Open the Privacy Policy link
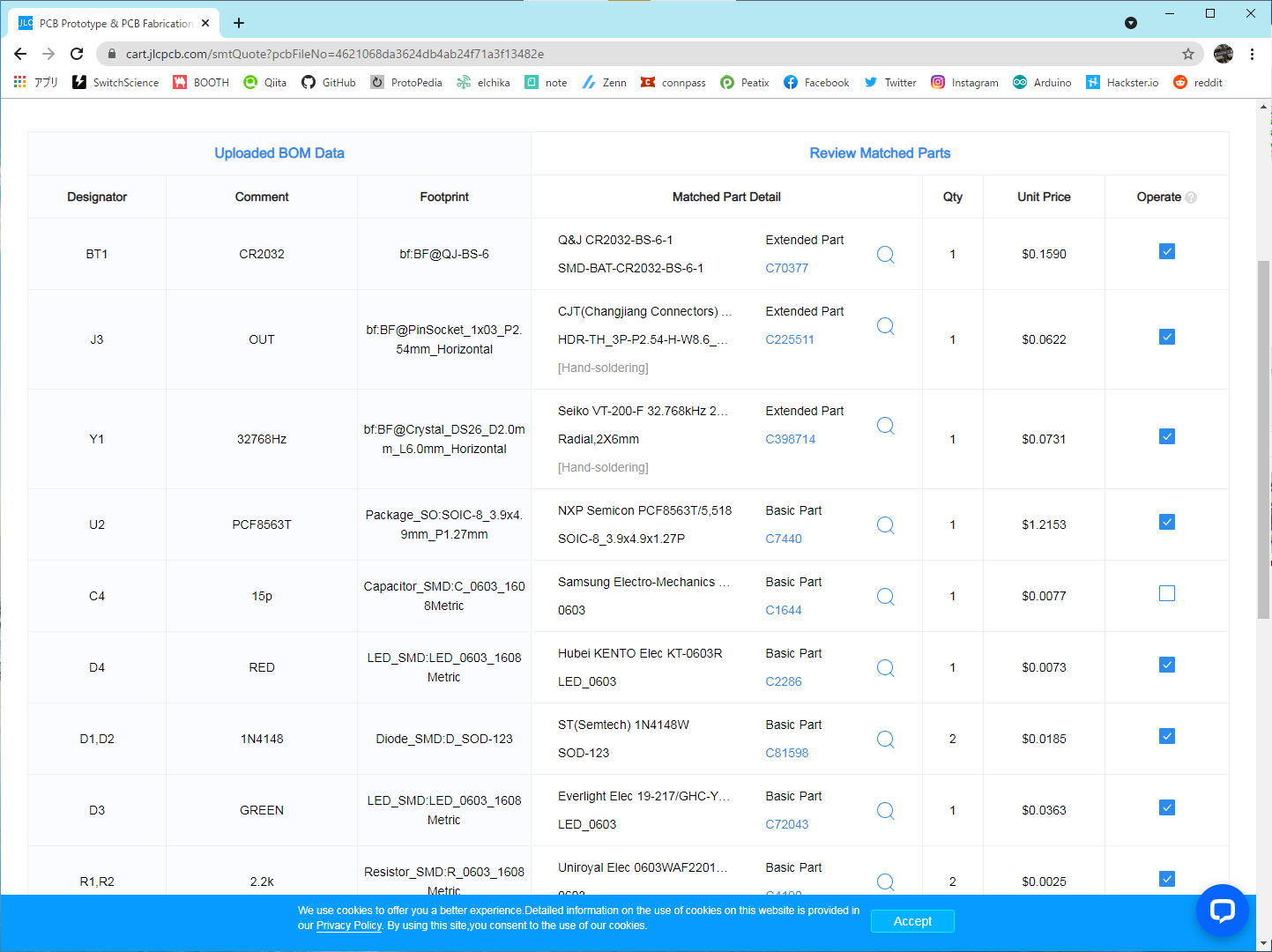The image size is (1272, 952). 349,926
